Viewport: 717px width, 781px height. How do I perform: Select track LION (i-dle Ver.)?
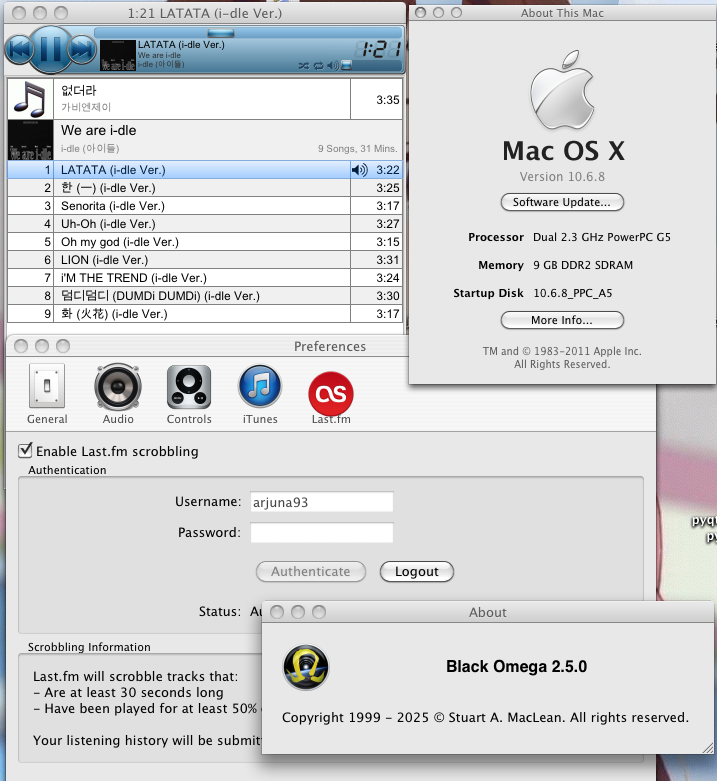point(205,260)
